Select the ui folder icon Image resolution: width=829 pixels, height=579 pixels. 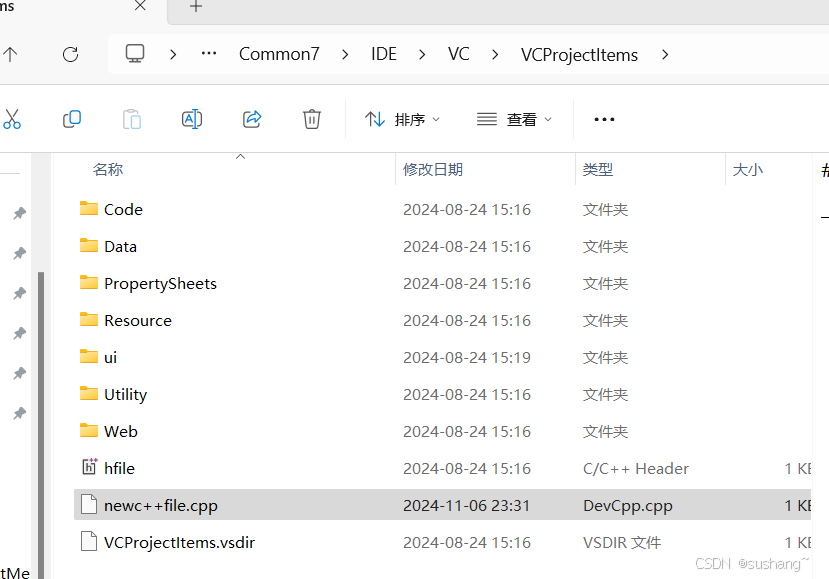(x=89, y=356)
